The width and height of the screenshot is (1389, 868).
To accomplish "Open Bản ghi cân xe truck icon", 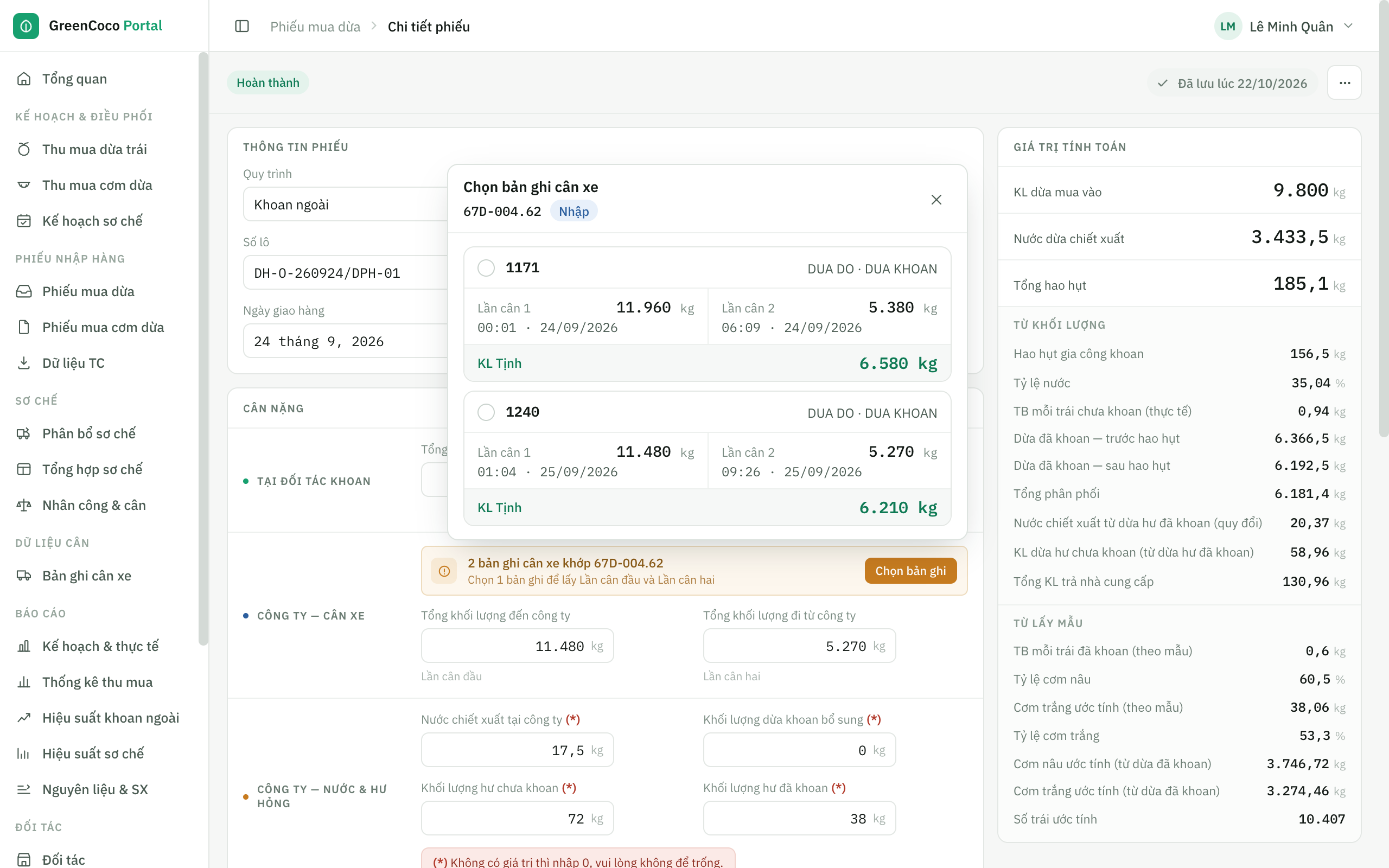I will (23, 575).
